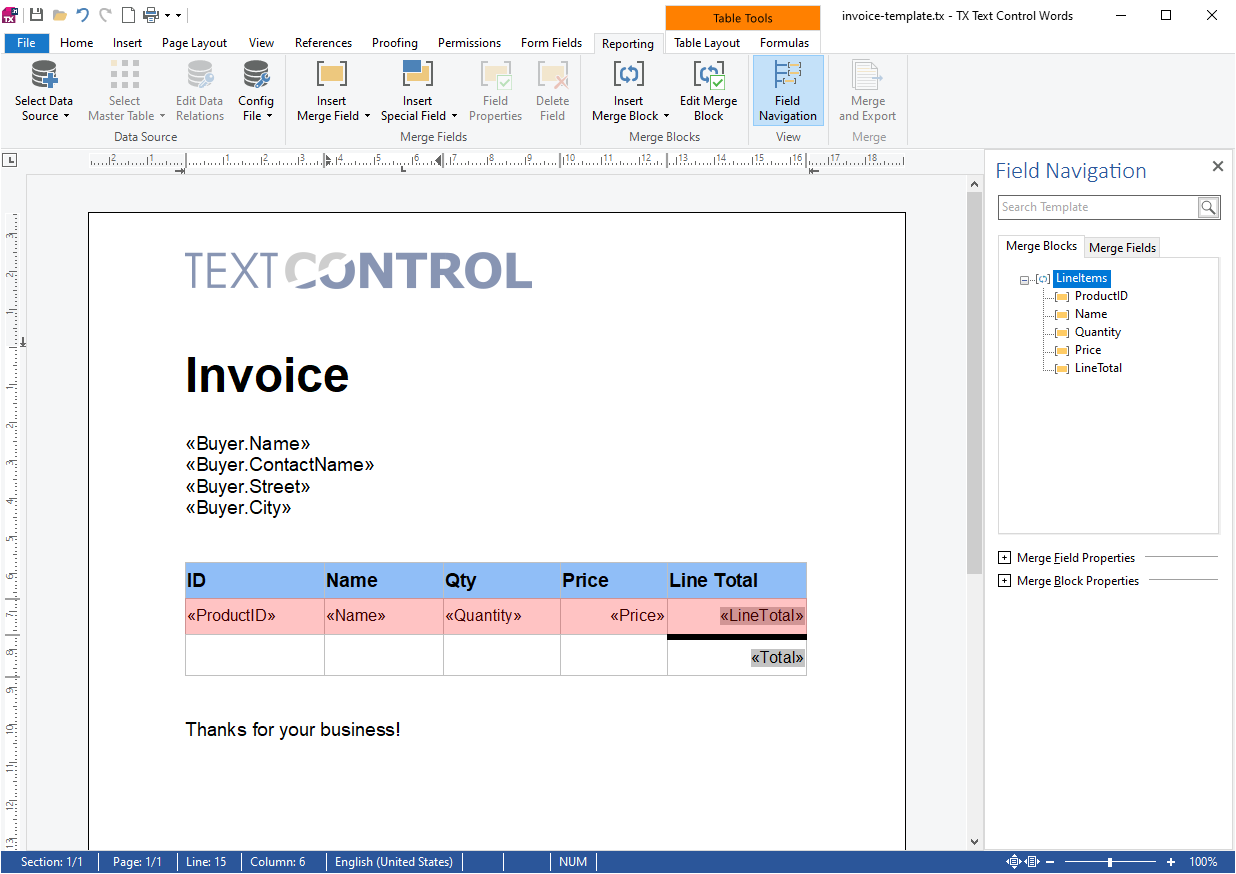Select Quantity in the field tree
Viewport: 1236px width, 874px height.
(x=1098, y=332)
